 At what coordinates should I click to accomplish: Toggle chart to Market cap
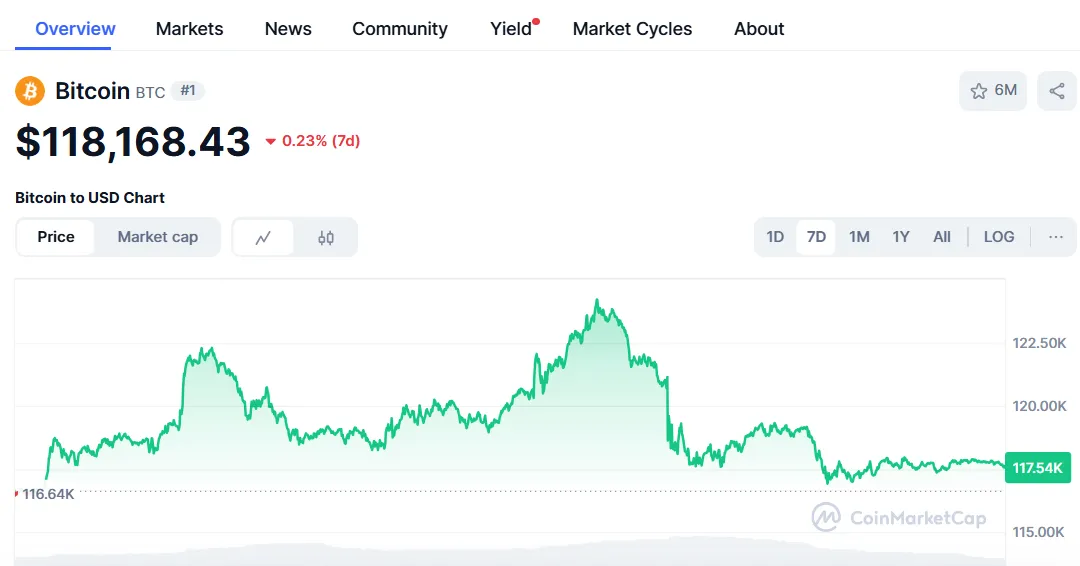[157, 237]
